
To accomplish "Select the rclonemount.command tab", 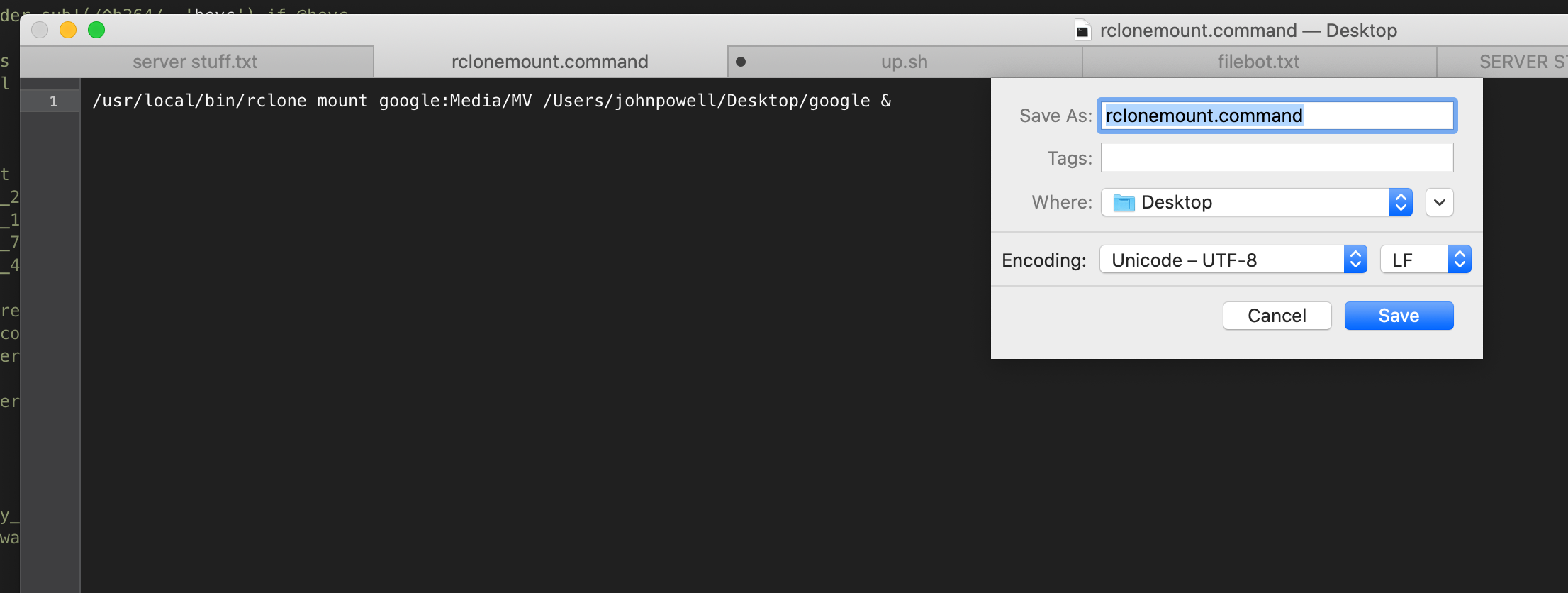I will [550, 62].
